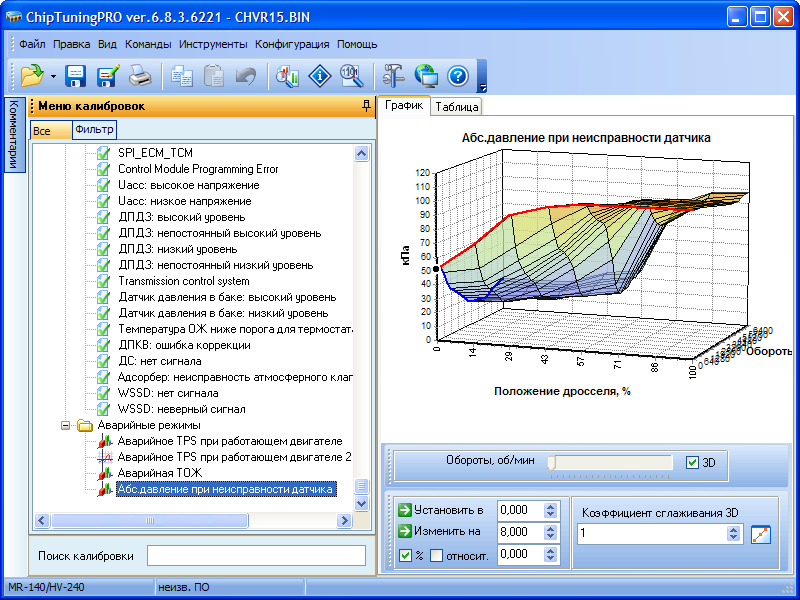The image size is (800, 600).
Task: Click the blue diamond info icon
Action: 319,76
